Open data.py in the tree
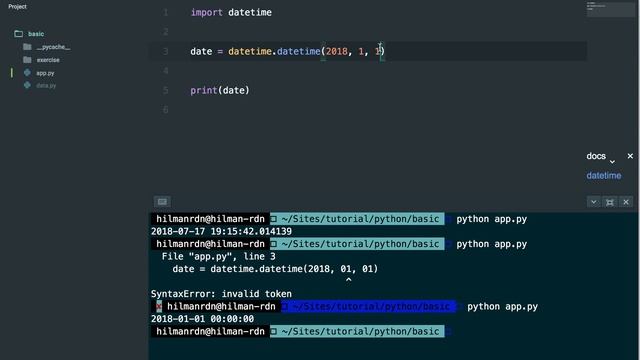This screenshot has height=360, width=640. [46, 86]
